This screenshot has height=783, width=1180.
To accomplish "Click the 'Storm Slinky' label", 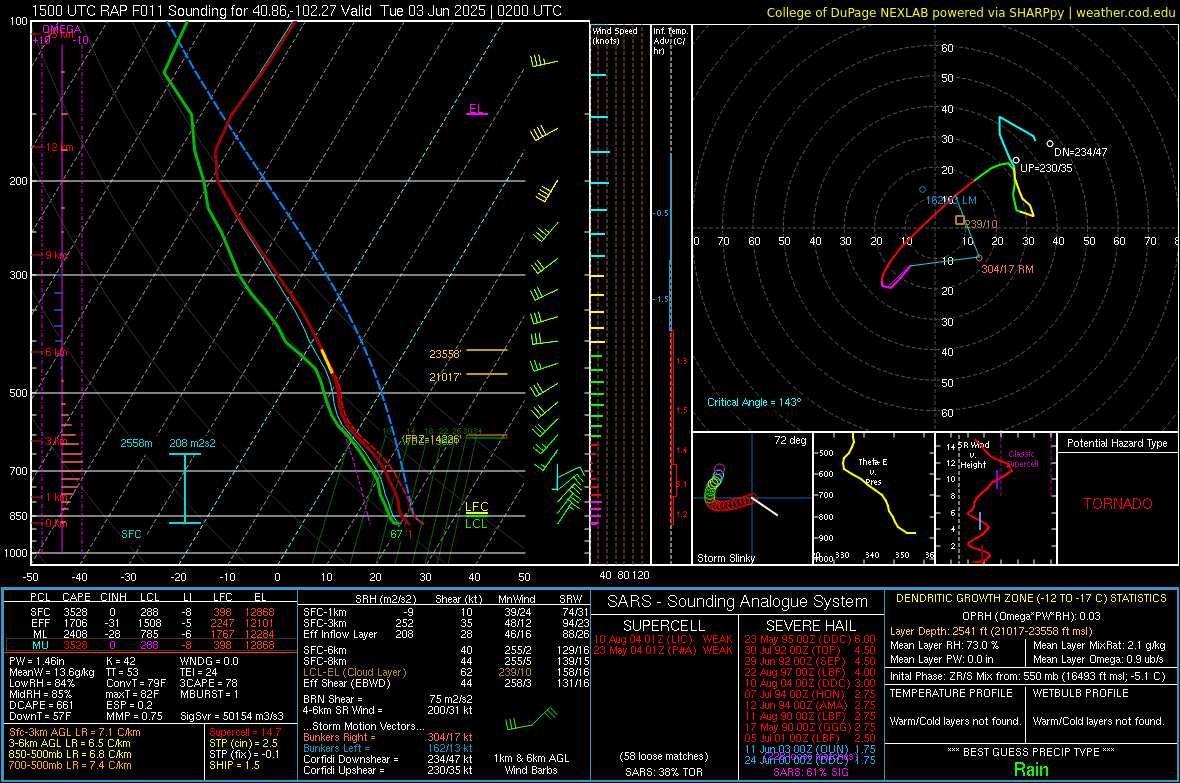I will pyautogui.click(x=725, y=558).
